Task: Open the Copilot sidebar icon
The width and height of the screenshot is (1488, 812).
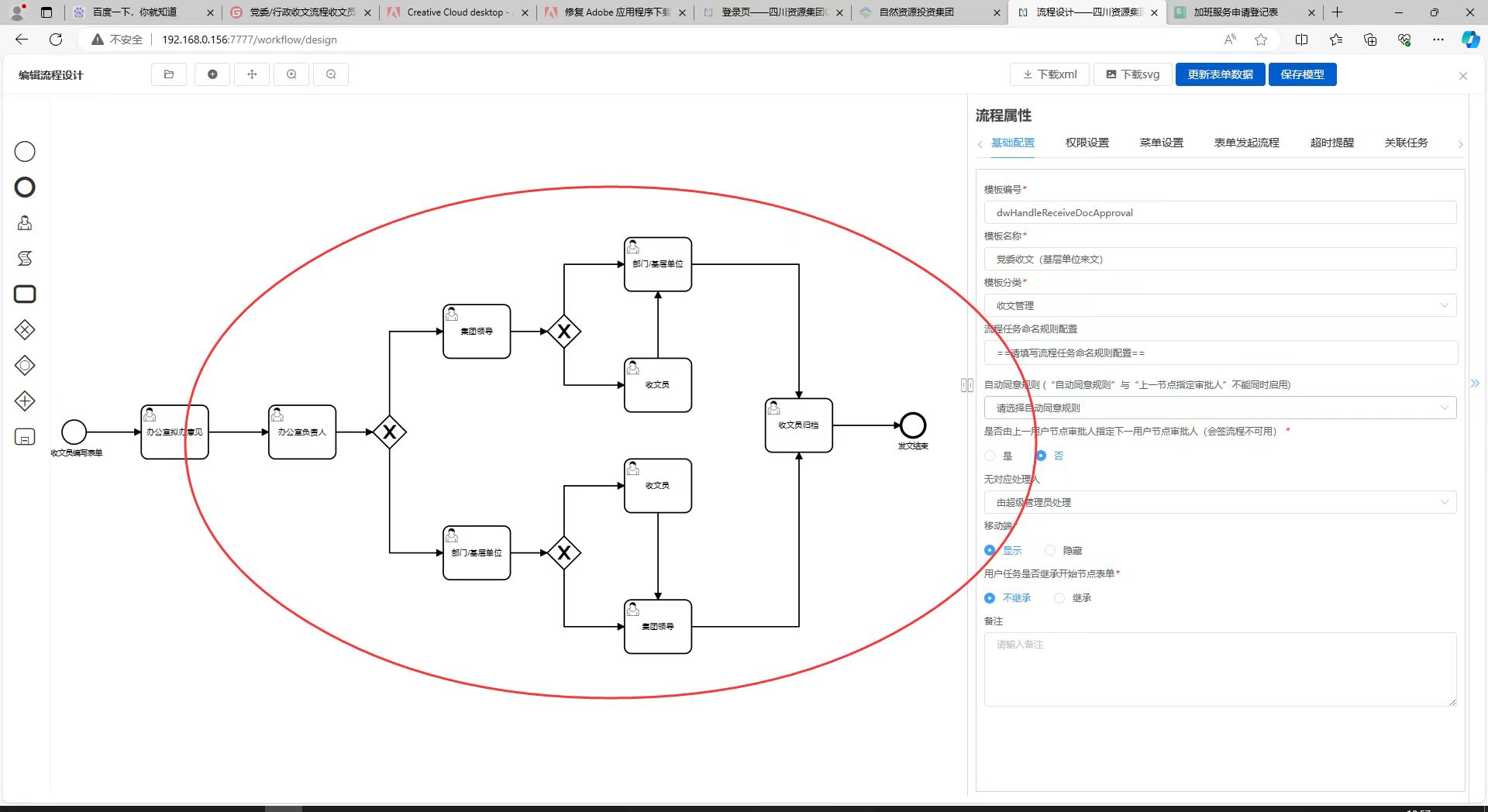Action: point(1470,40)
